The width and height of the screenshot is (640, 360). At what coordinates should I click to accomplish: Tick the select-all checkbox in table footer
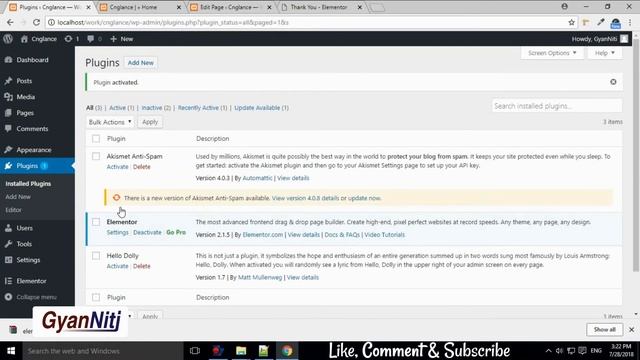96,298
